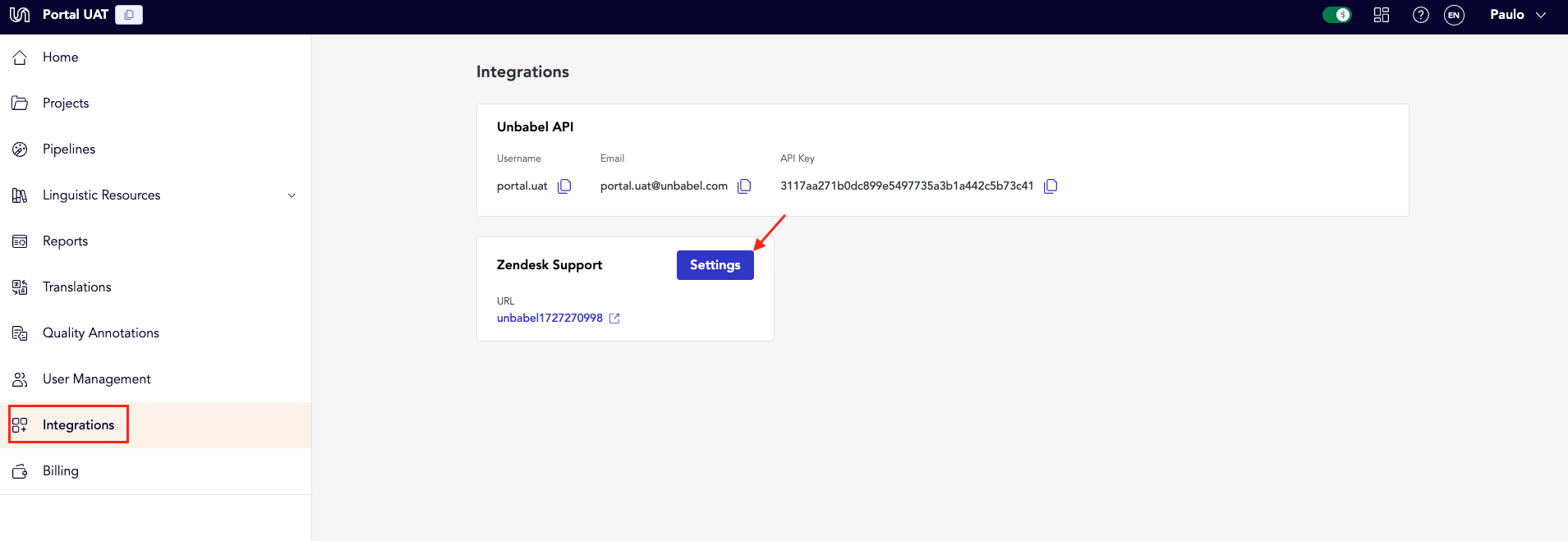Click the Translations icon
Image resolution: width=1568 pixels, height=541 pixels.
click(x=20, y=287)
